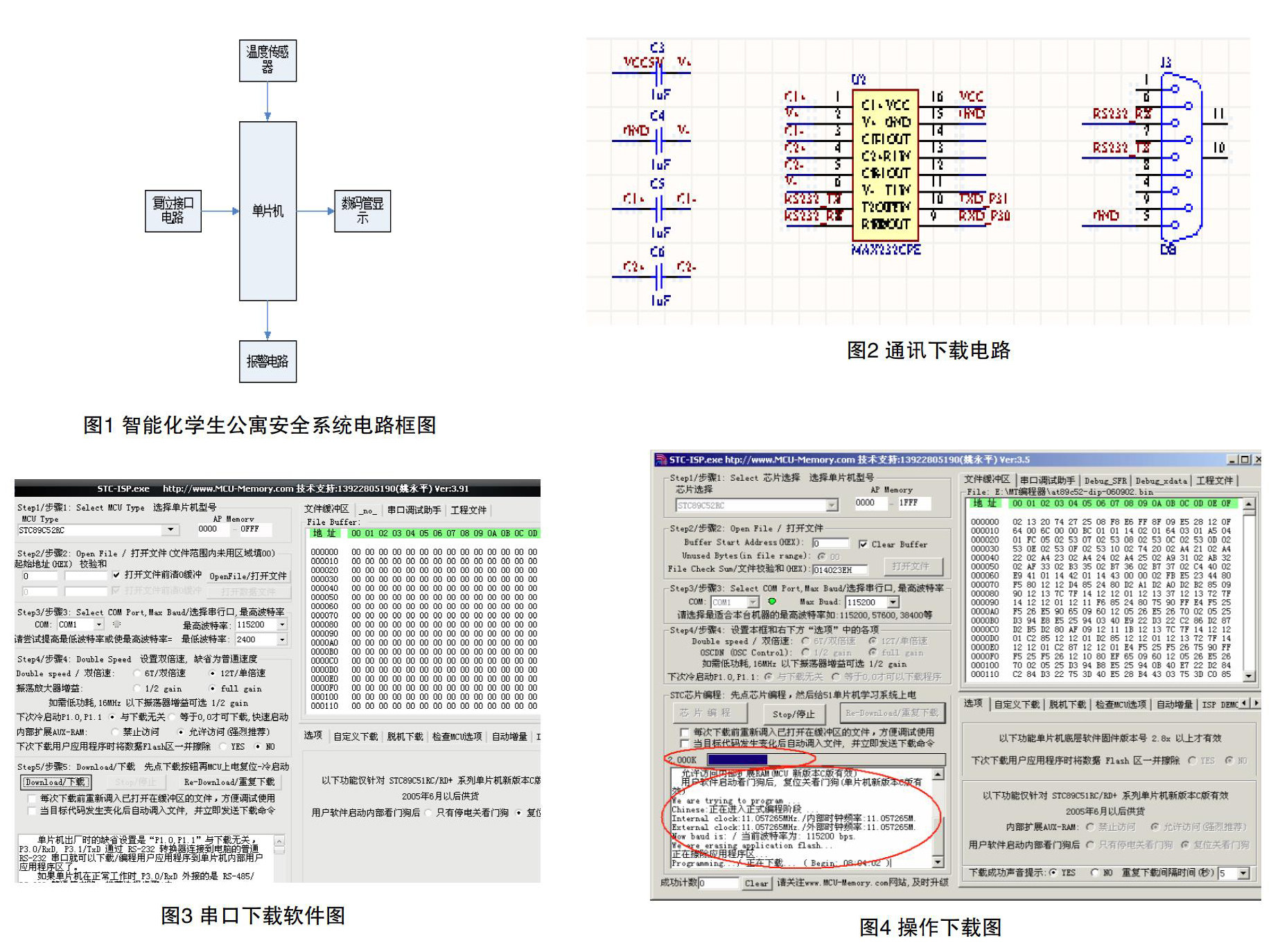The width and height of the screenshot is (1271, 952).
Task: Toggle the Clear Buffer checkbox
Action: pyautogui.click(x=863, y=544)
